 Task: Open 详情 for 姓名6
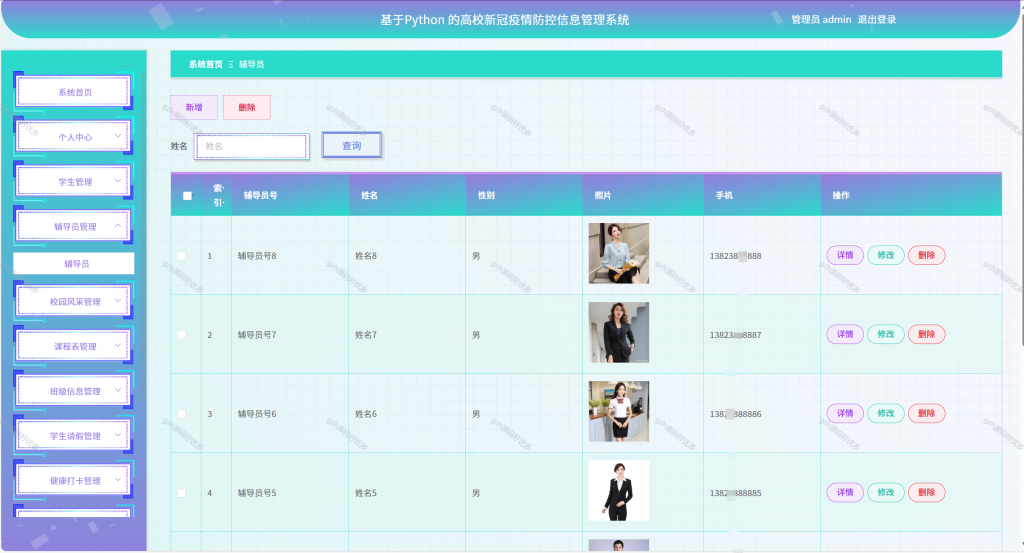(x=845, y=413)
